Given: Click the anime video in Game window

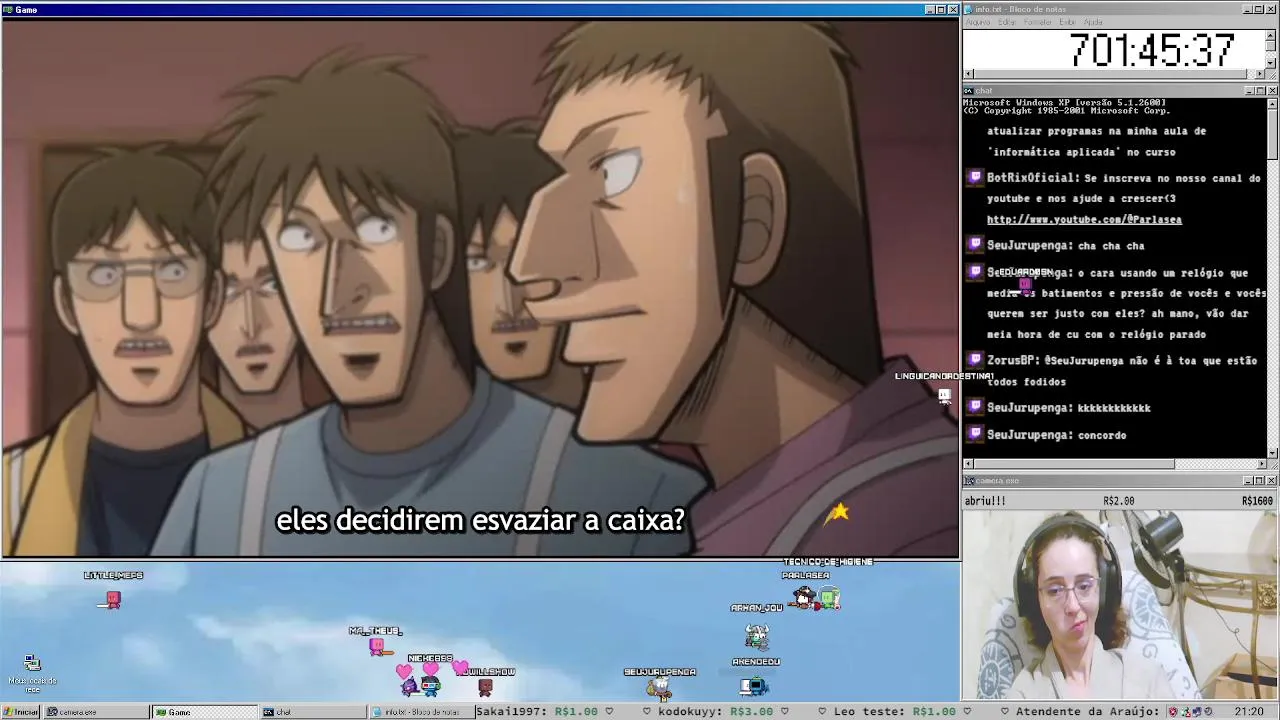Looking at the screenshot, I should [480, 287].
